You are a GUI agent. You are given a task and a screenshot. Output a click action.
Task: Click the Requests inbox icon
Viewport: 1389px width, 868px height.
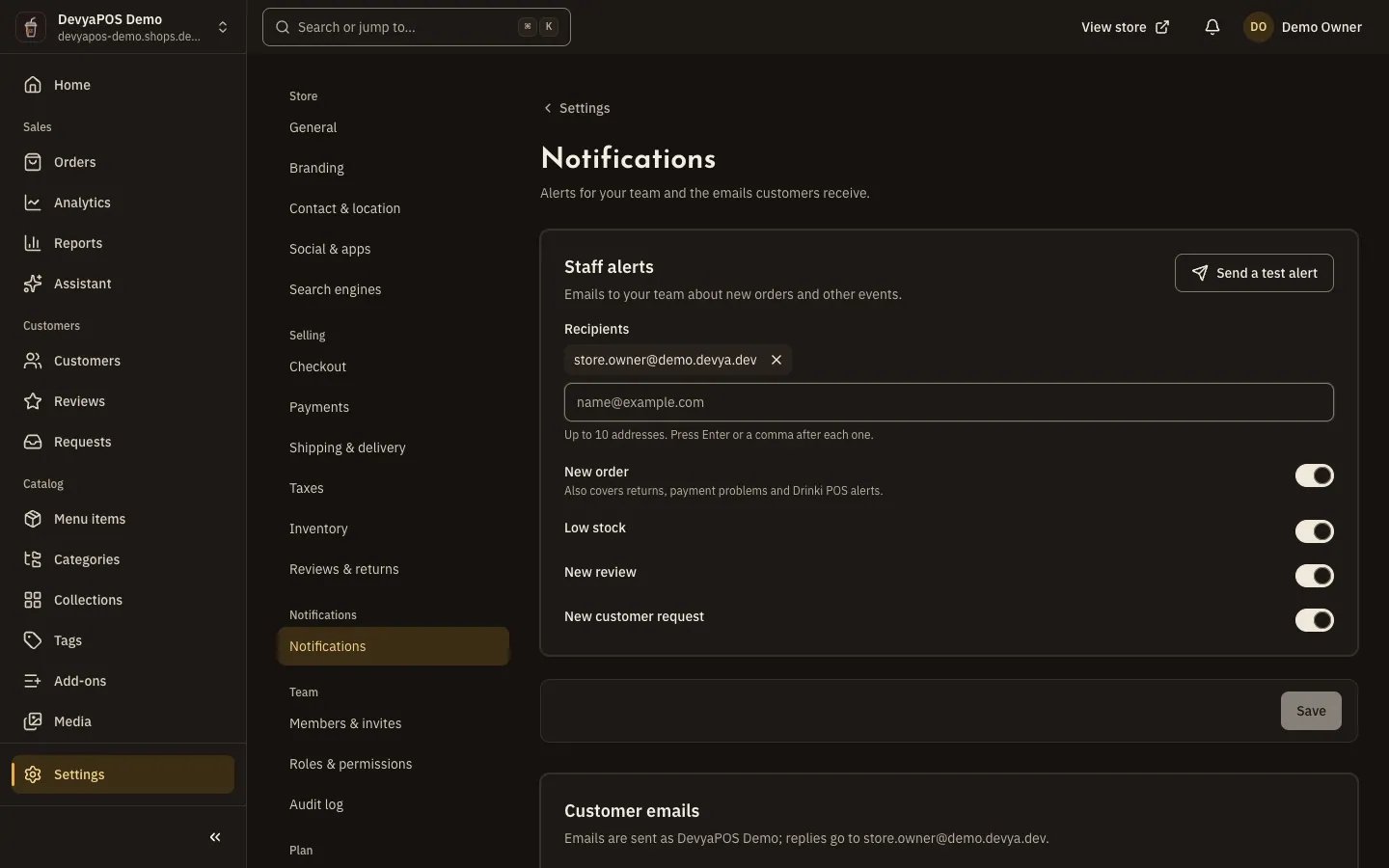(x=33, y=442)
